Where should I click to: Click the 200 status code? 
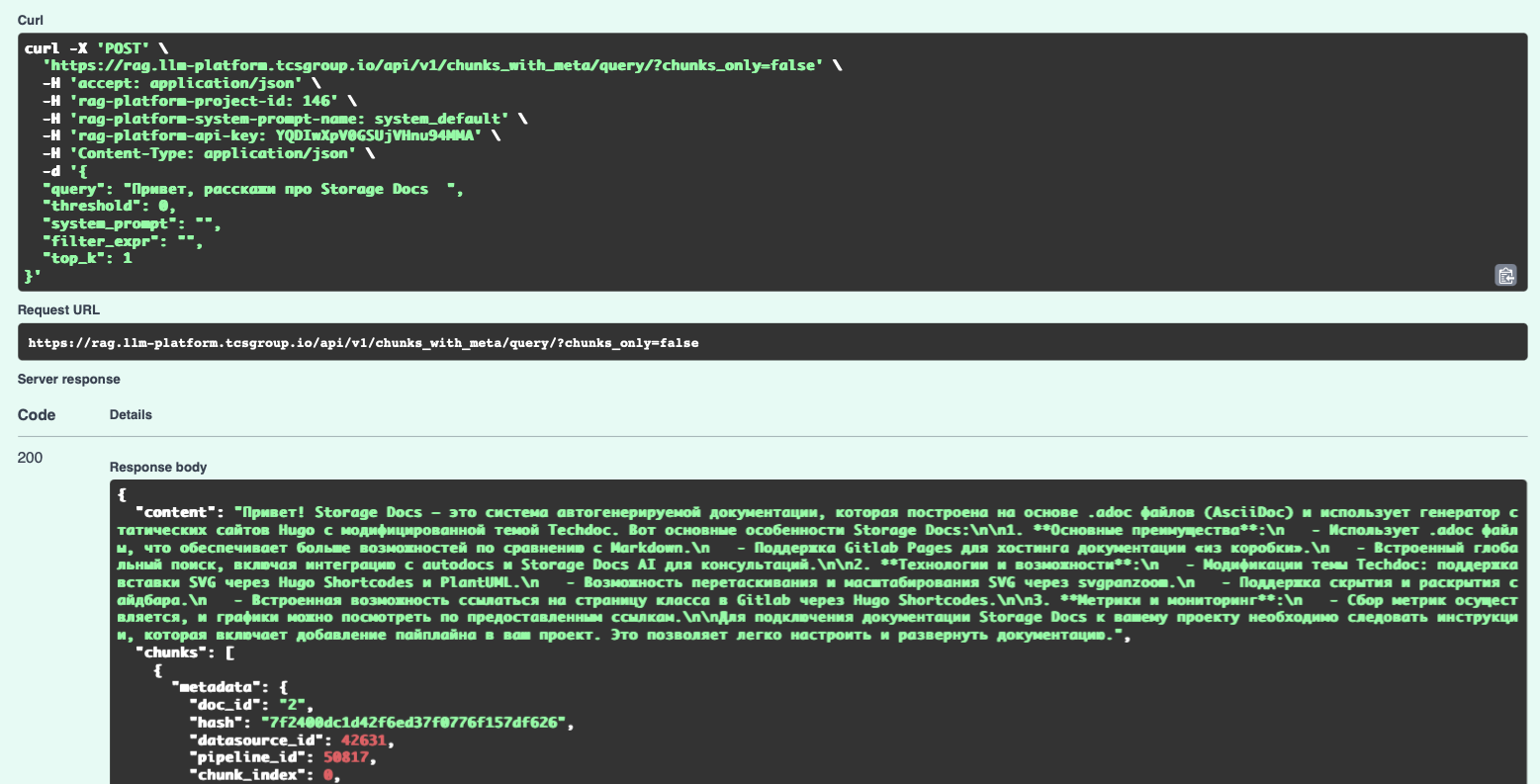pos(31,458)
